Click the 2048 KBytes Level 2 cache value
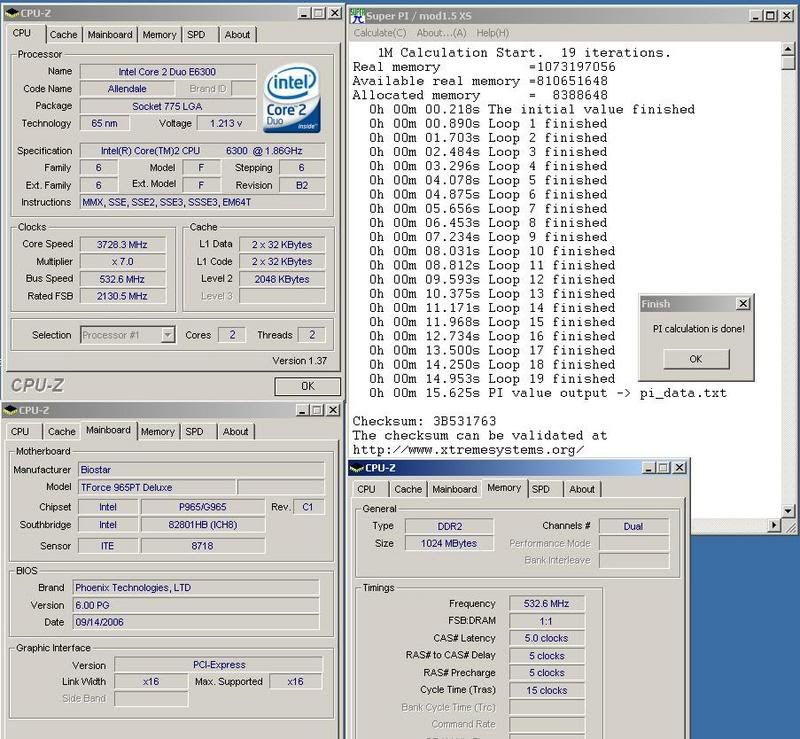The height and width of the screenshot is (739, 800). click(x=282, y=279)
